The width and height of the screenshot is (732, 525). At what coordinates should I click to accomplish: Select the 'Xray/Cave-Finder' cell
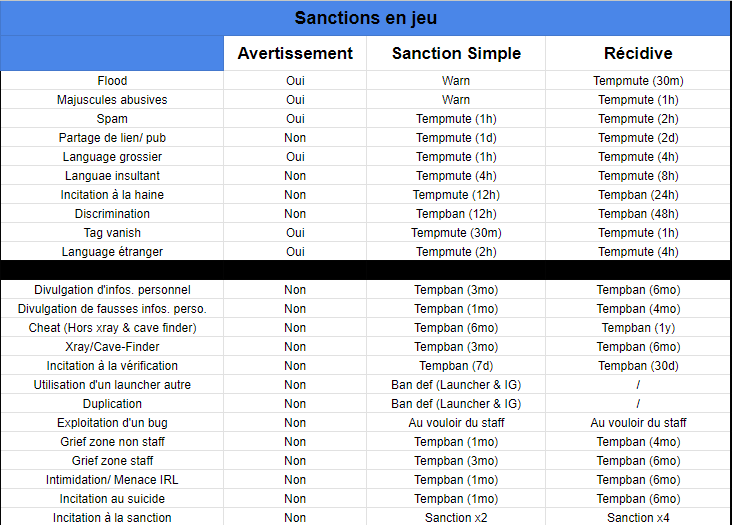112,347
